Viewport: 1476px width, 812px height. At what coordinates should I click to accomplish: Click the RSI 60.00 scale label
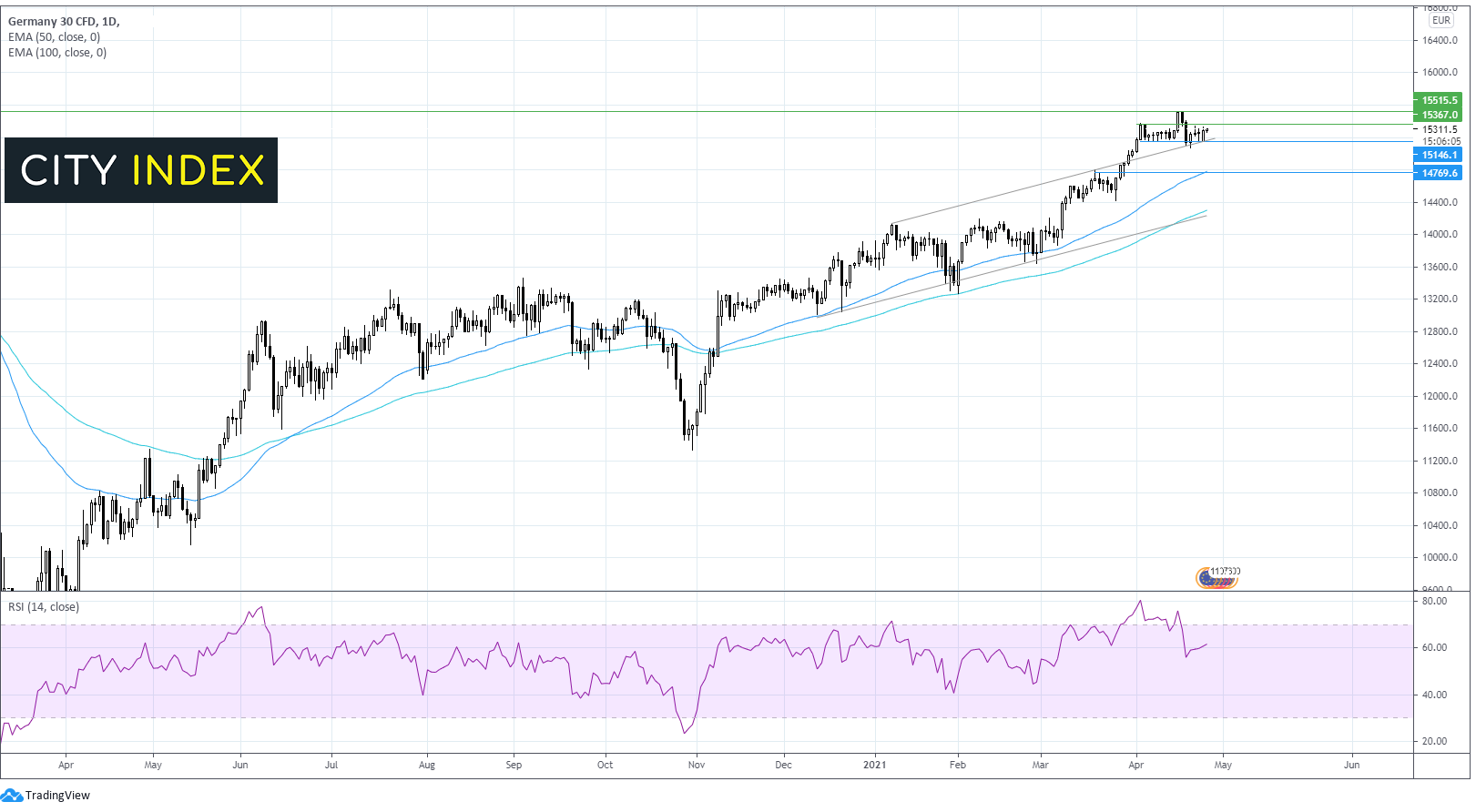1434,647
